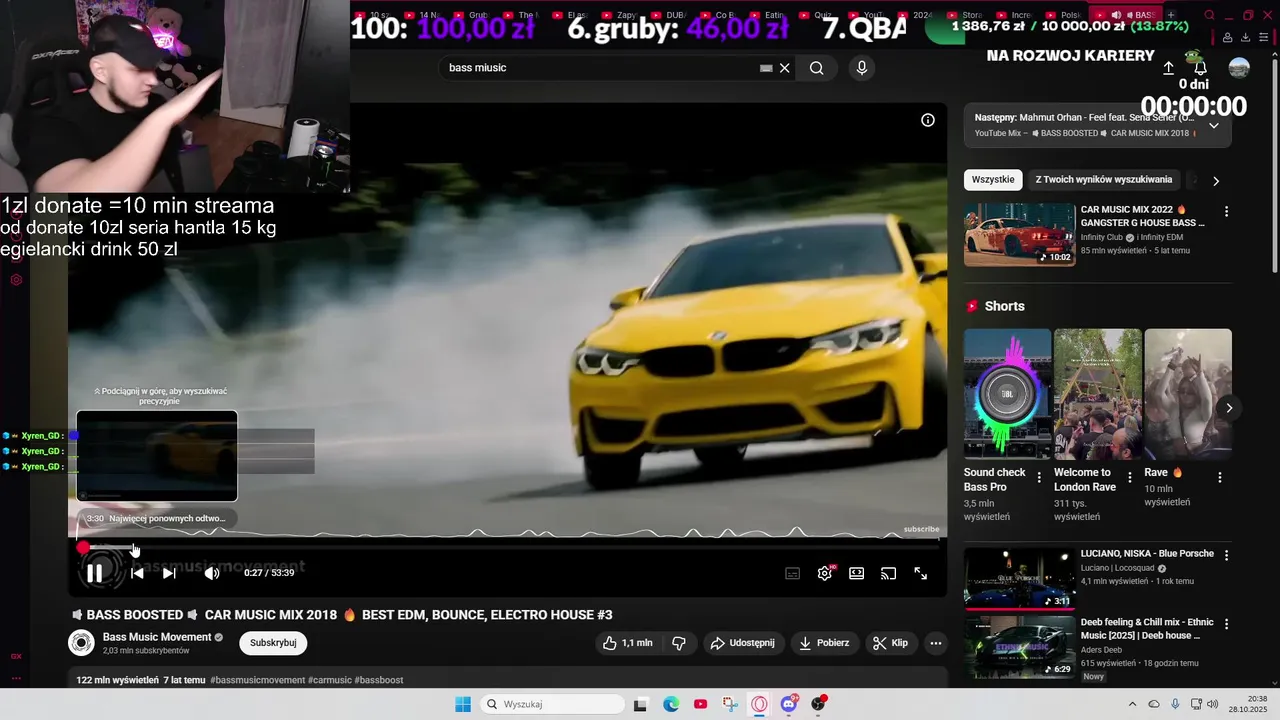
Task: Open the YouTube notifications bell
Action: pos(1200,68)
